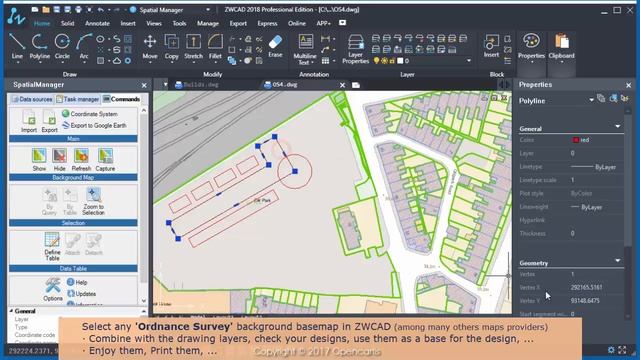Select the Circle tool
Image resolution: width=640 pixels, height=360 pixels.
coord(62,46)
